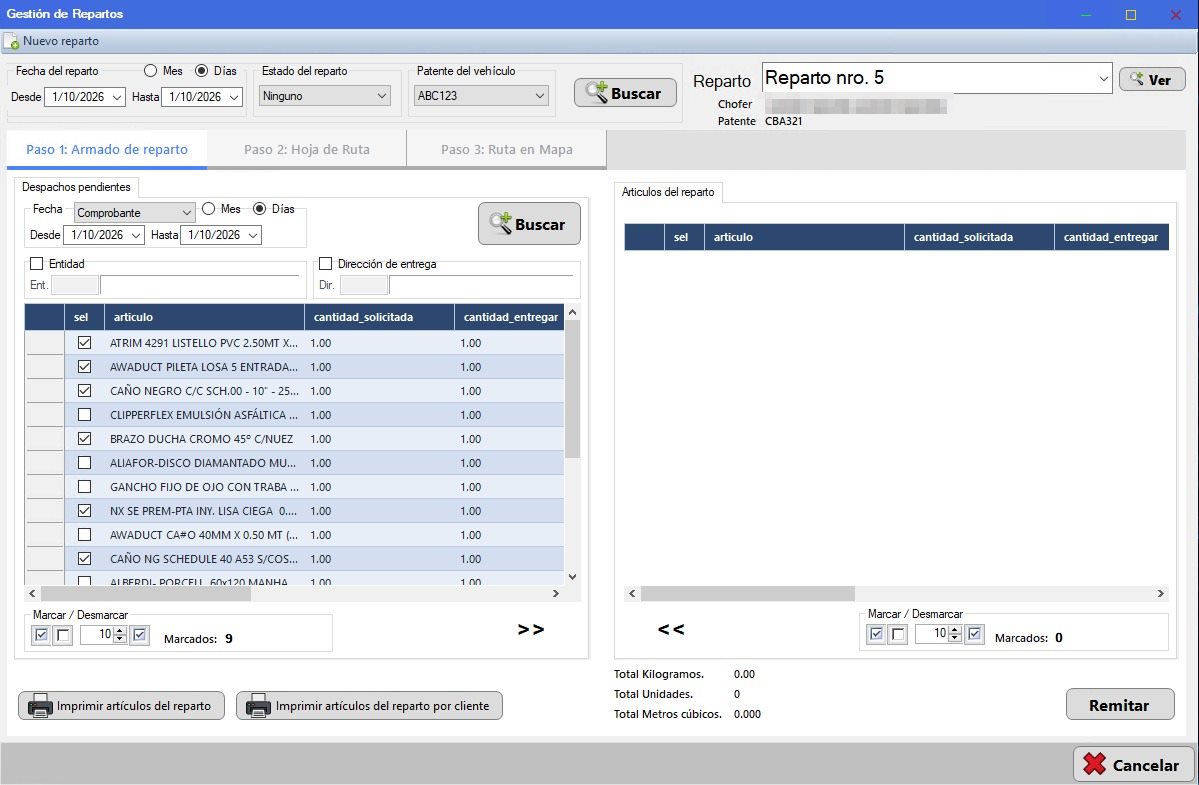The width and height of the screenshot is (1199, 785).
Task: Unmark all Articulos del reparto icon
Action: [x=898, y=634]
